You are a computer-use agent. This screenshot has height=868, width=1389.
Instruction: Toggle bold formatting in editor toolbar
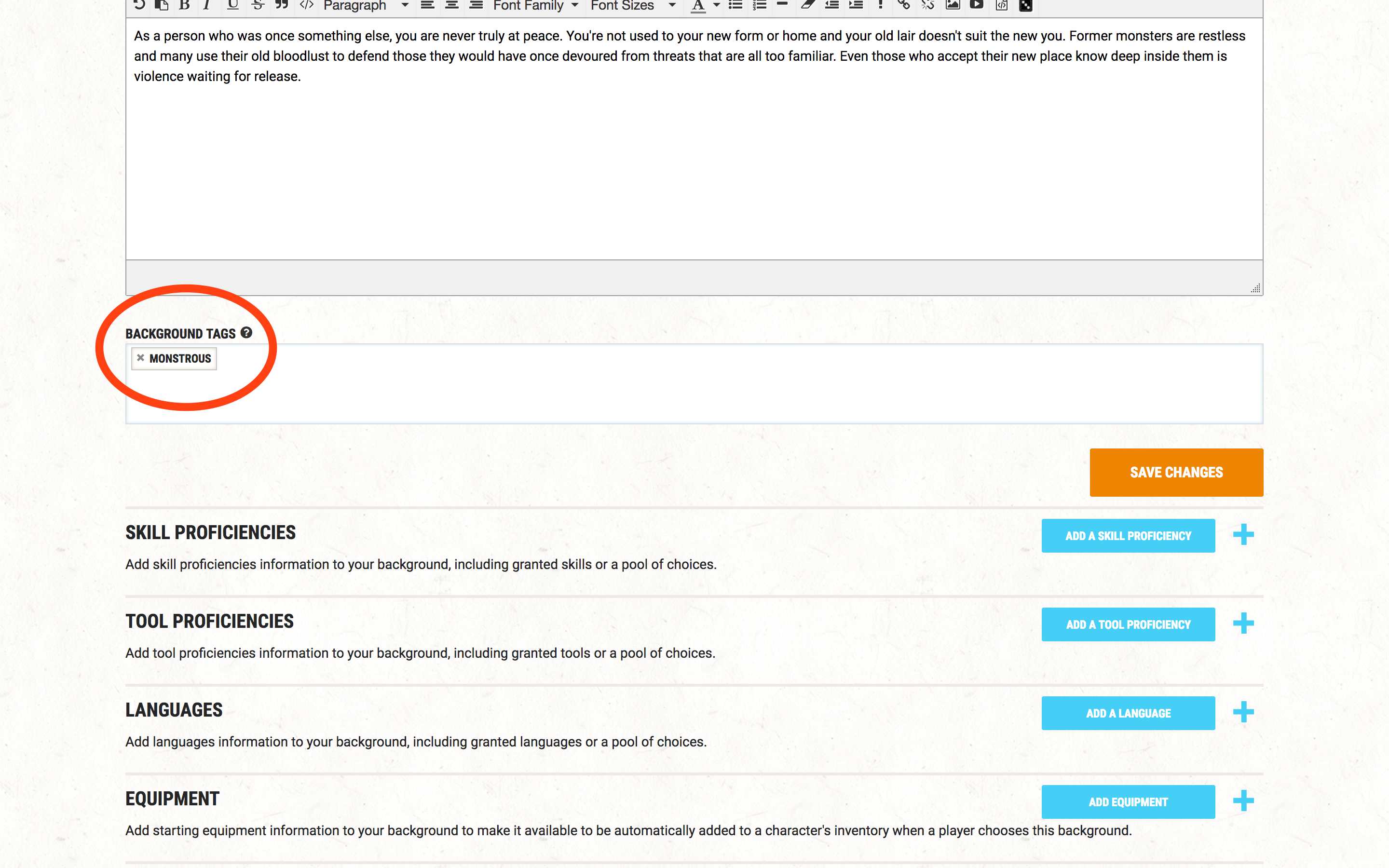pyautogui.click(x=184, y=5)
